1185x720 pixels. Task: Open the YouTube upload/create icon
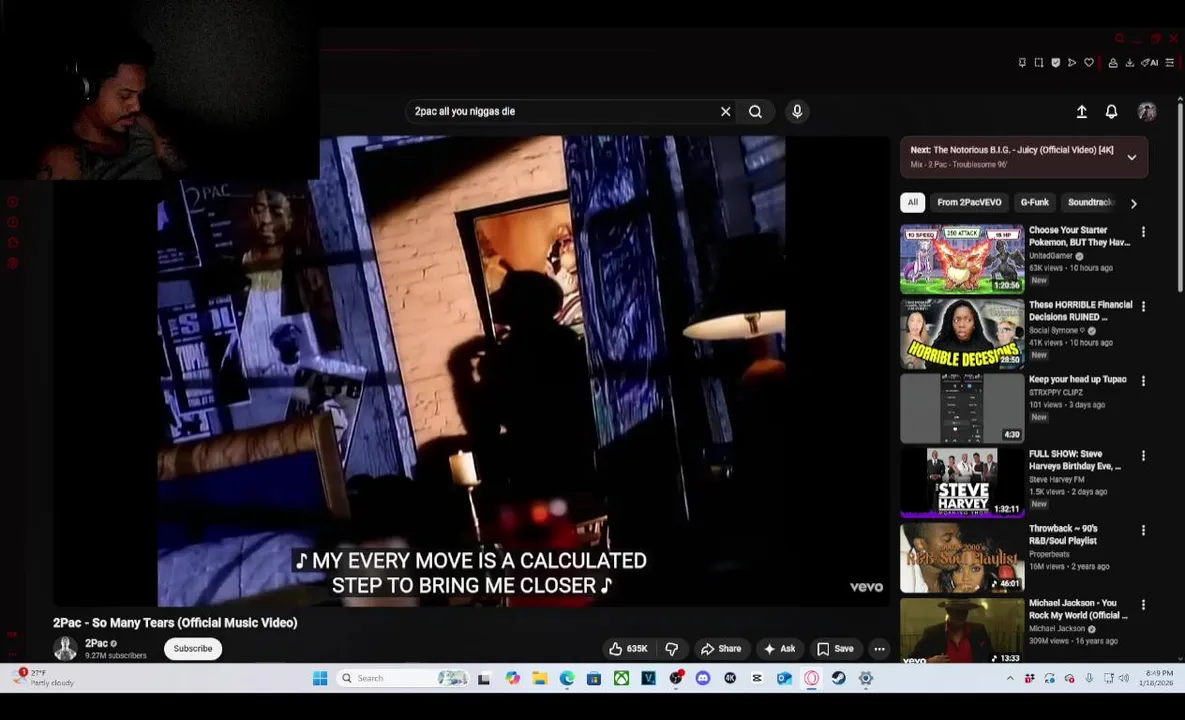pos(1081,112)
